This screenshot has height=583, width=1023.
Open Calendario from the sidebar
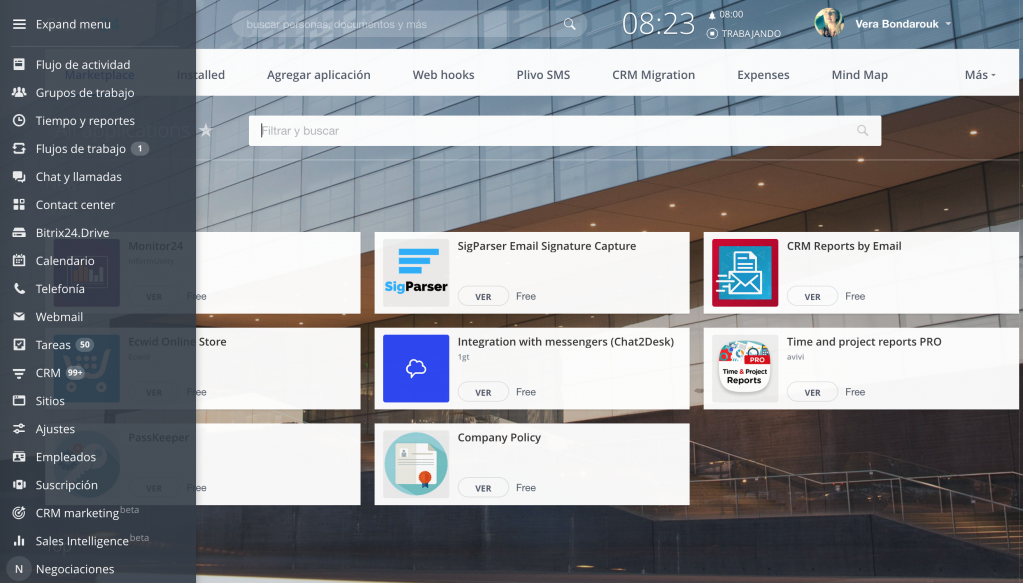[65, 261]
